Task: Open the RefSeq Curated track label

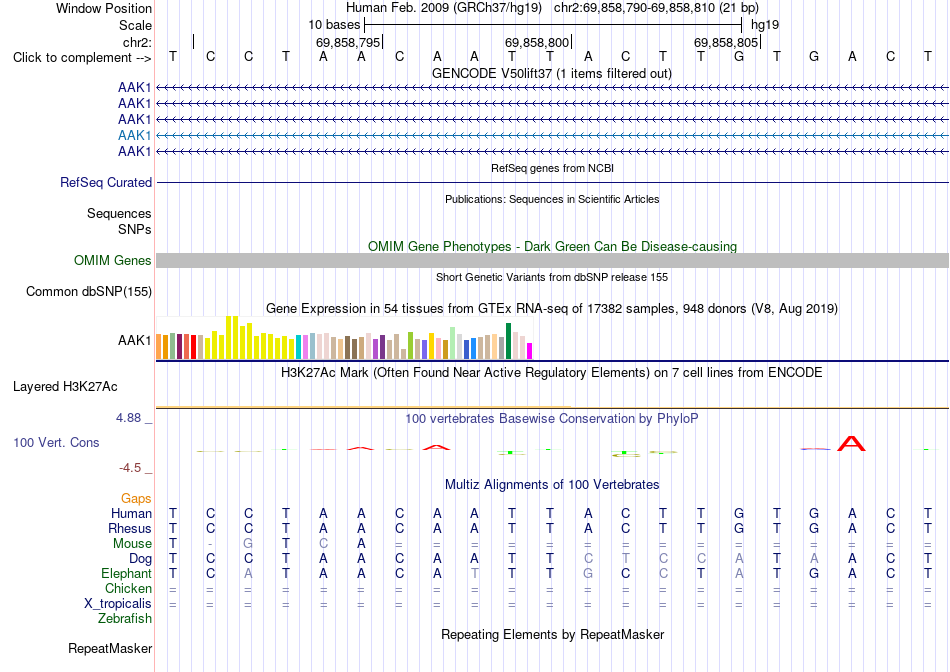Action: pos(106,182)
